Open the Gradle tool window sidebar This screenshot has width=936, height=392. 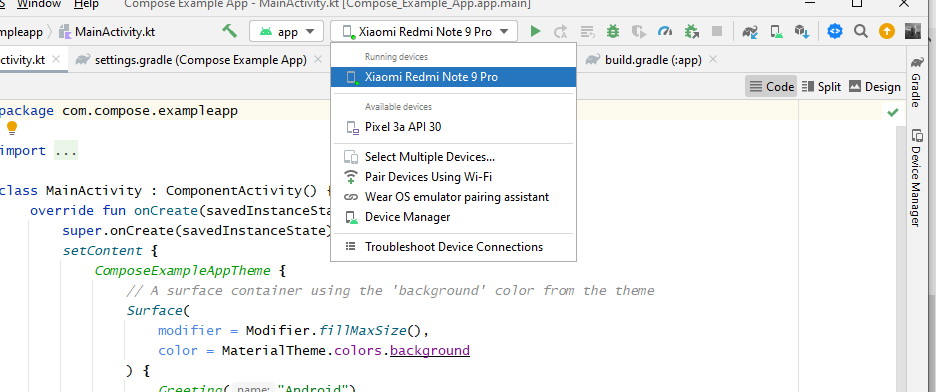pyautogui.click(x=915, y=82)
